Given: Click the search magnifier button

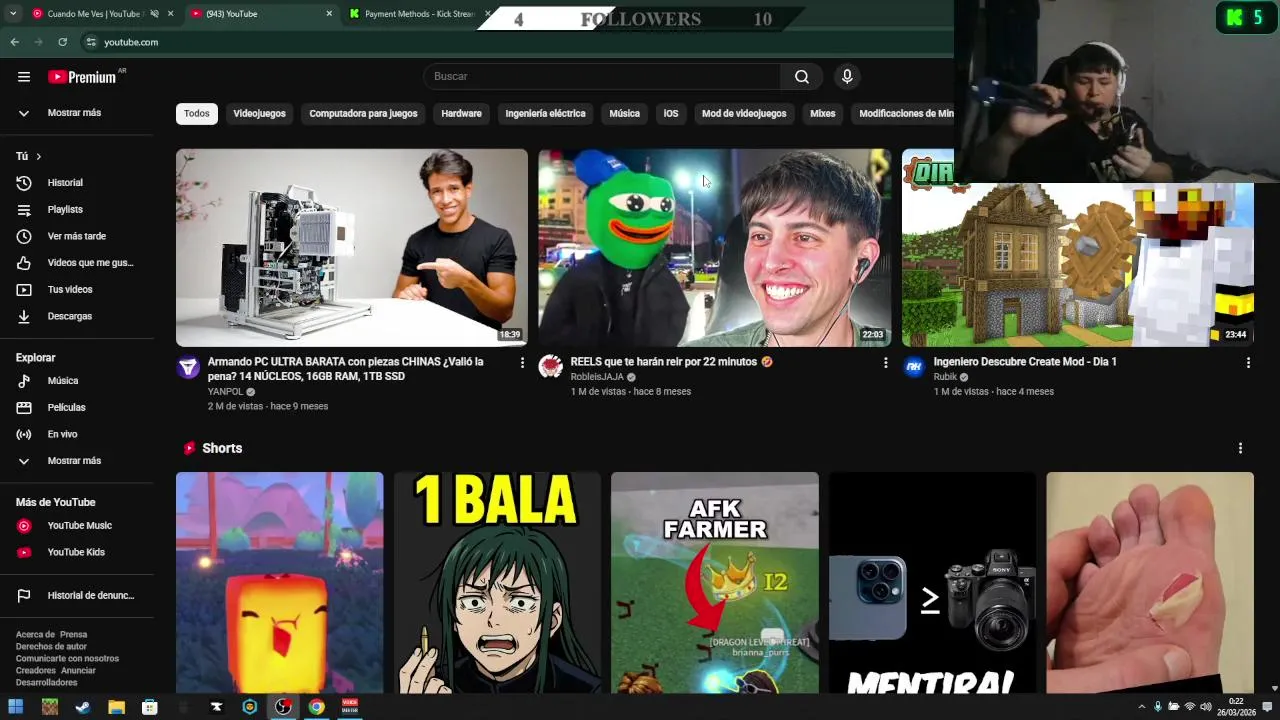Looking at the screenshot, I should pyautogui.click(x=802, y=77).
